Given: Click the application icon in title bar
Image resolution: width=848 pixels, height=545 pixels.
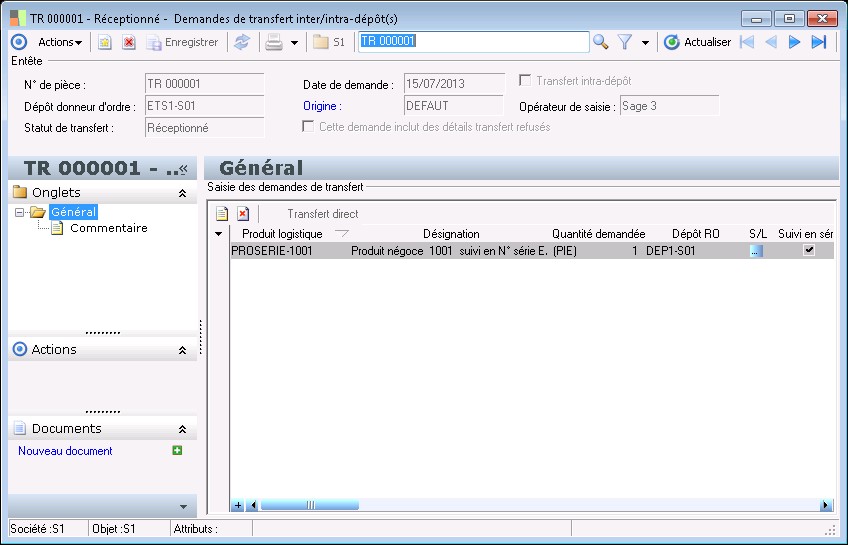Looking at the screenshot, I should (x=18, y=18).
